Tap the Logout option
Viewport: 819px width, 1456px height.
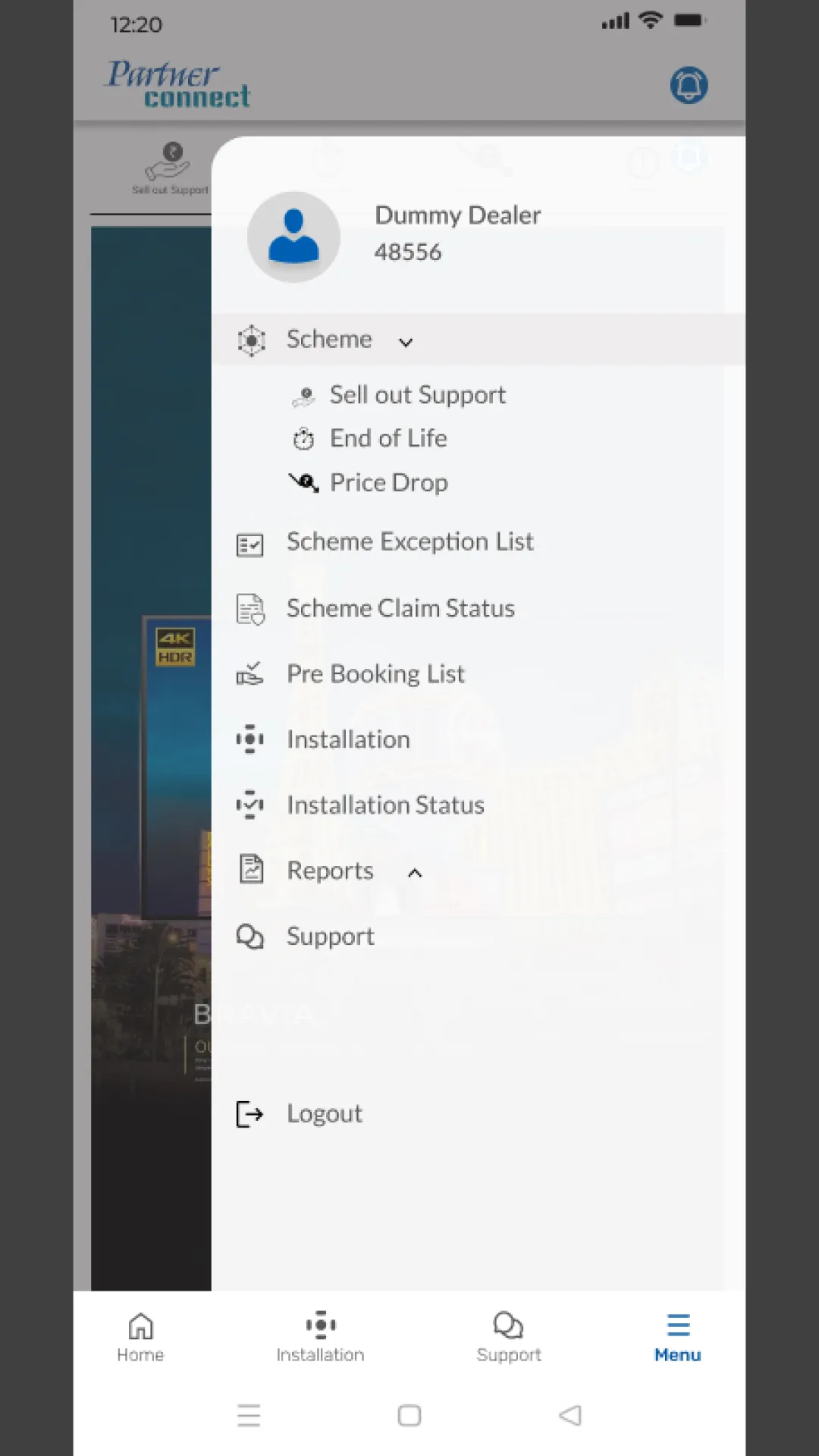coord(324,1114)
